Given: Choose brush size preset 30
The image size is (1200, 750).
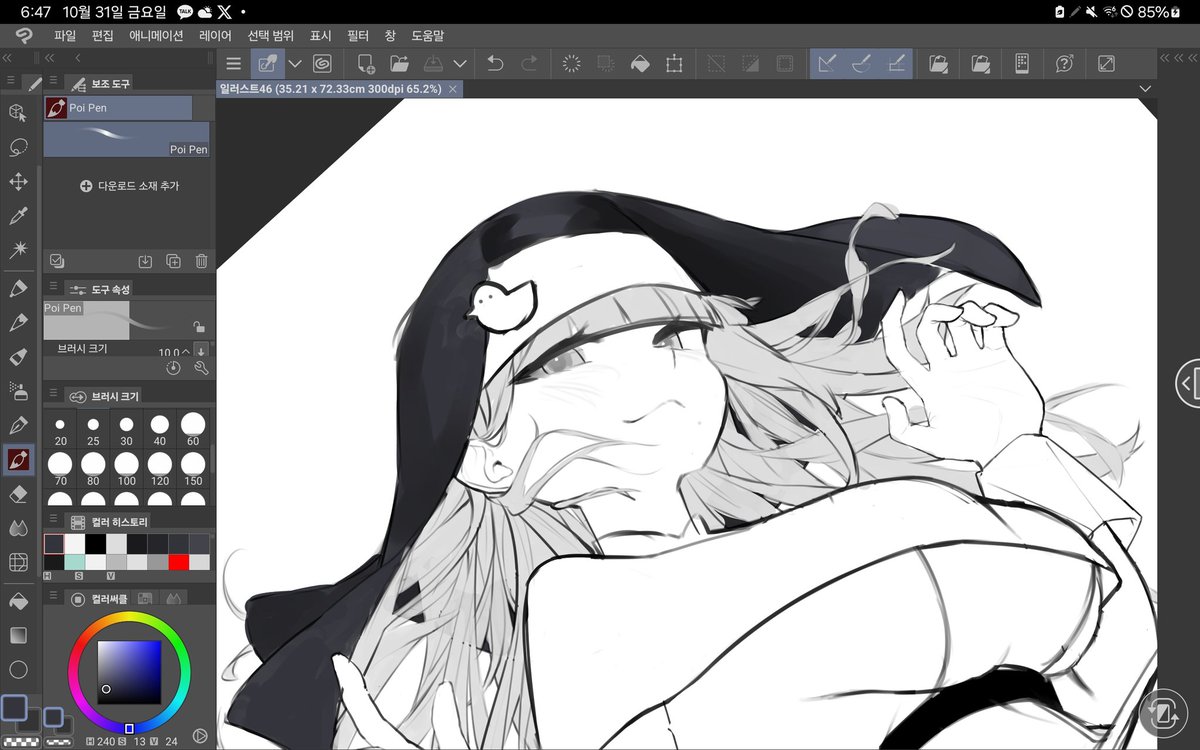Looking at the screenshot, I should (x=126, y=430).
